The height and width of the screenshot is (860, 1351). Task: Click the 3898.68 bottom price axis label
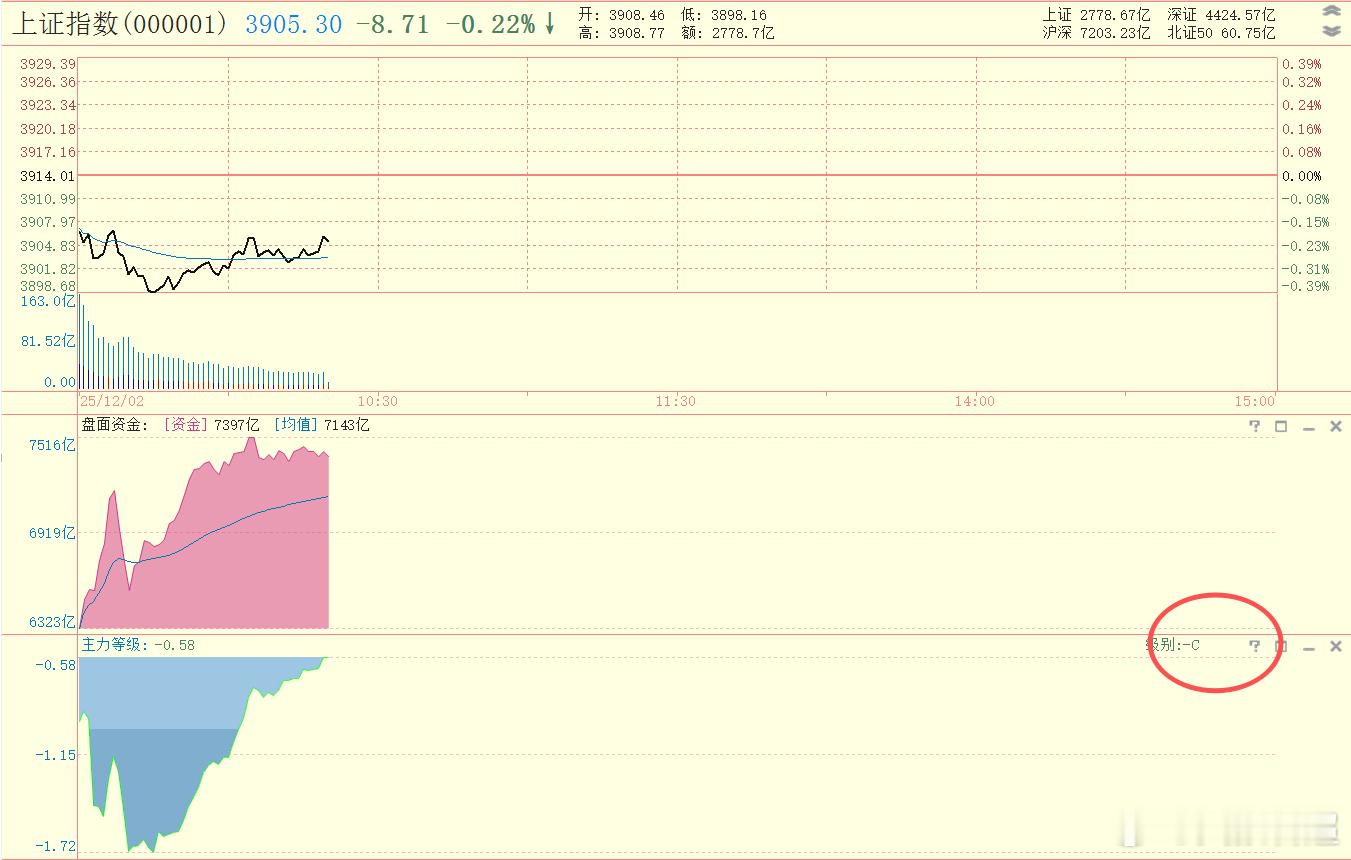(x=48, y=286)
